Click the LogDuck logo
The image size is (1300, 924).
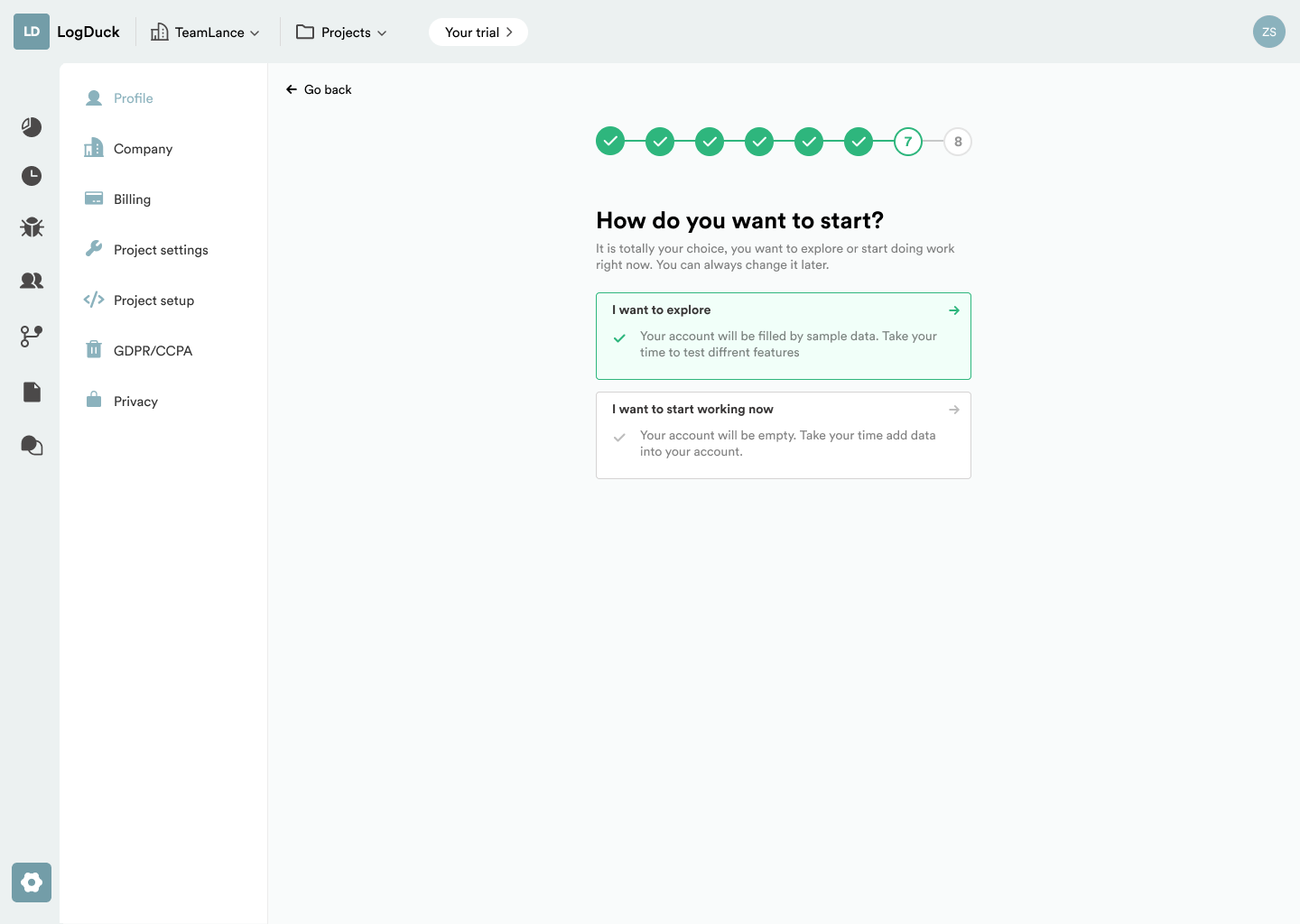coord(67,32)
